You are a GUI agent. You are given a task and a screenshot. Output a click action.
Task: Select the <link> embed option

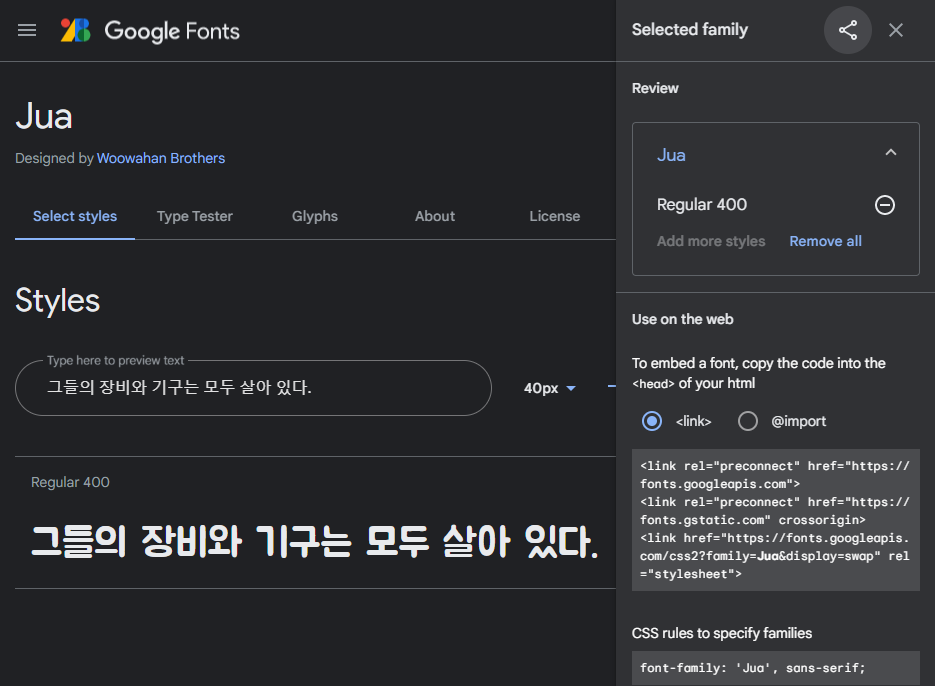651,421
